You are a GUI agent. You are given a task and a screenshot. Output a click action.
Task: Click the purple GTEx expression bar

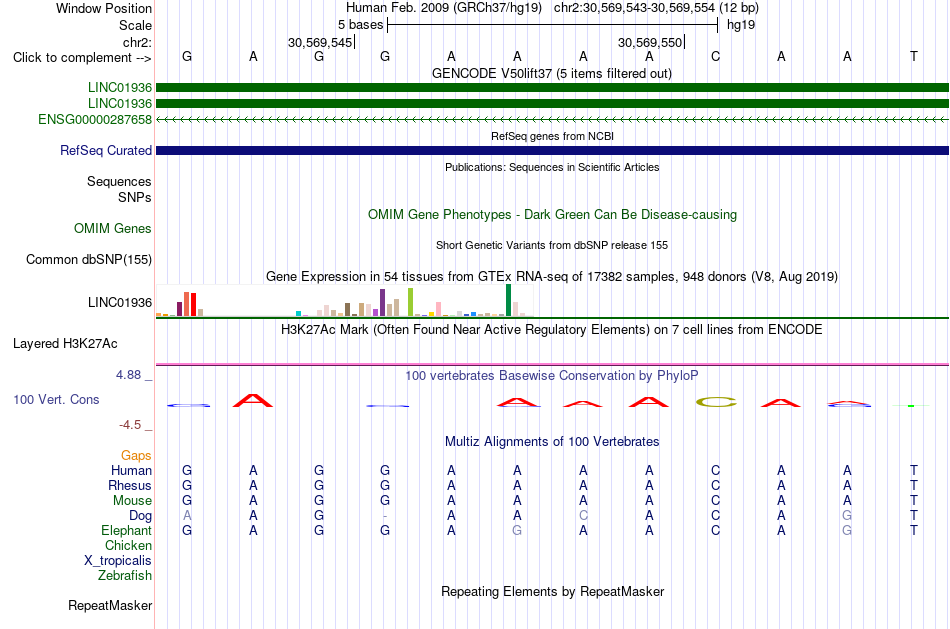point(382,302)
